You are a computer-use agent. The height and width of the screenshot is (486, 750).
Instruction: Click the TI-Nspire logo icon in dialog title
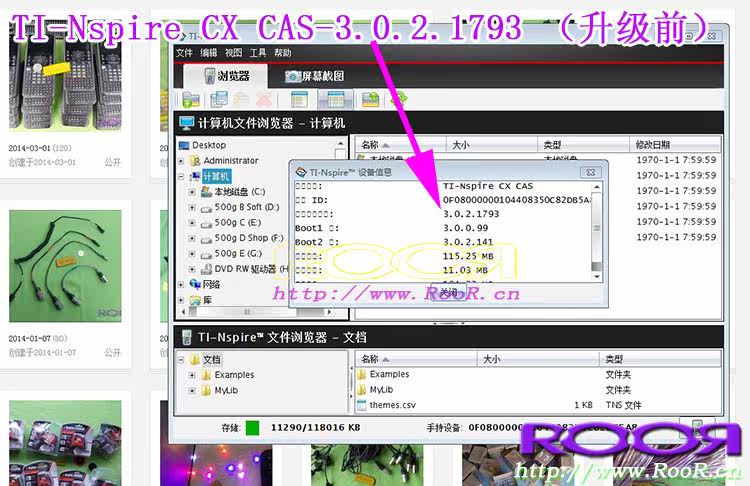[301, 172]
